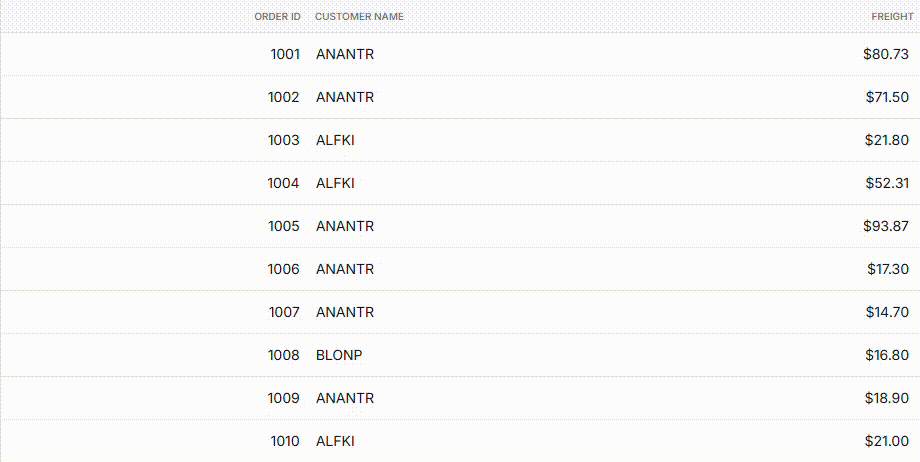Select order ID 1007
This screenshot has width=920, height=462.
click(284, 312)
